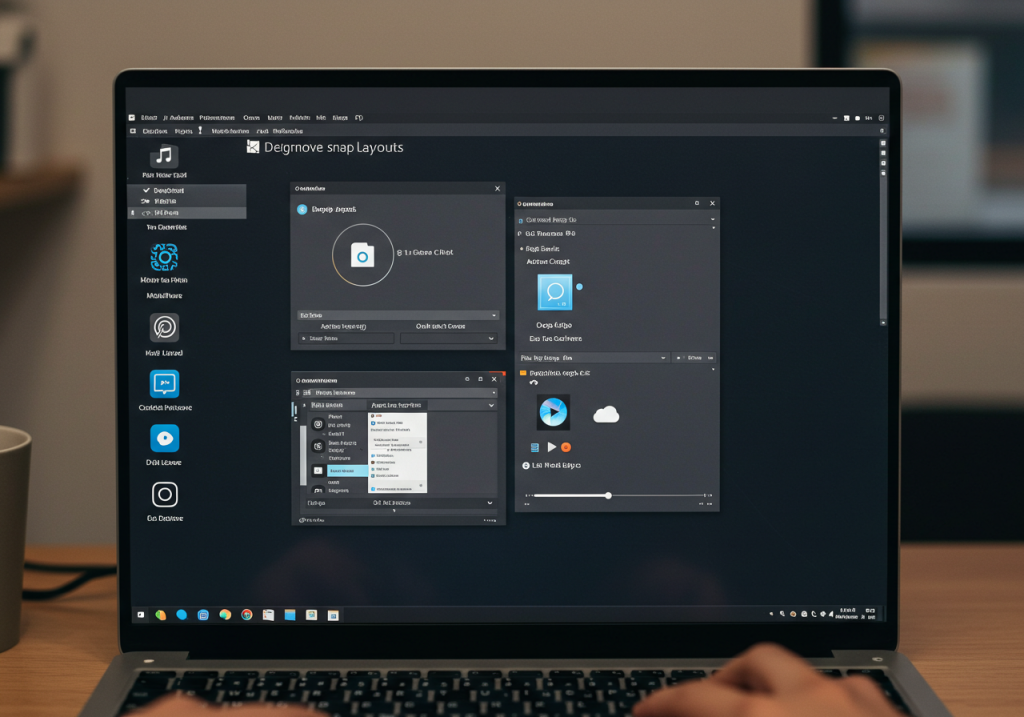Image resolution: width=1024 pixels, height=717 pixels.
Task: Open the blue chat bubble sidebar icon
Action: click(165, 384)
